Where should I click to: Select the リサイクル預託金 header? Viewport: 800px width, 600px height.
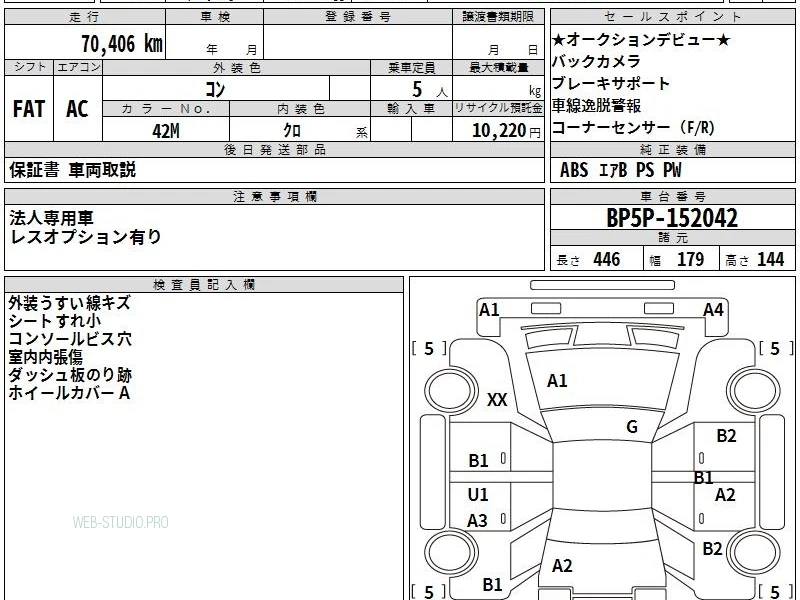coord(498,109)
